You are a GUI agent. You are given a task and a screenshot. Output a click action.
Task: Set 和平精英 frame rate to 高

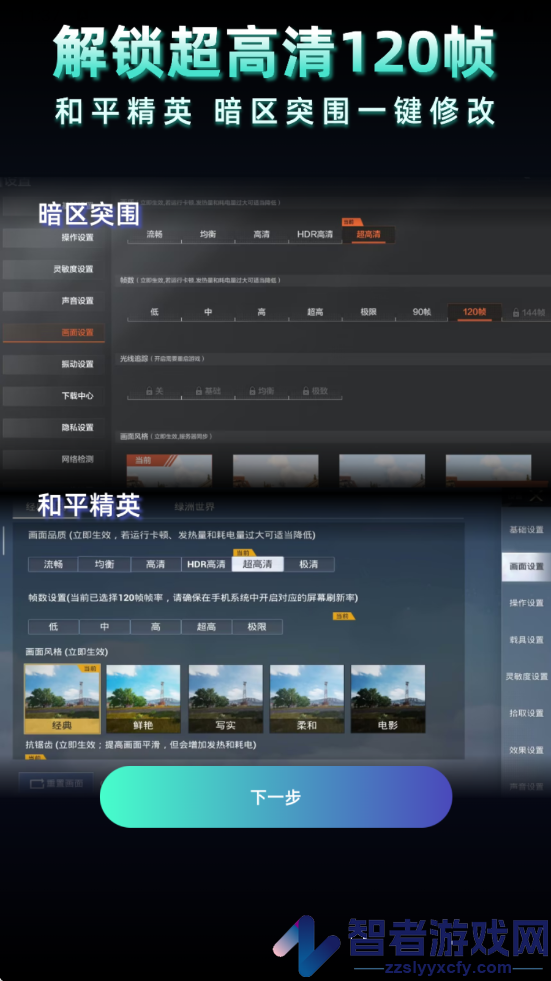tap(155, 626)
